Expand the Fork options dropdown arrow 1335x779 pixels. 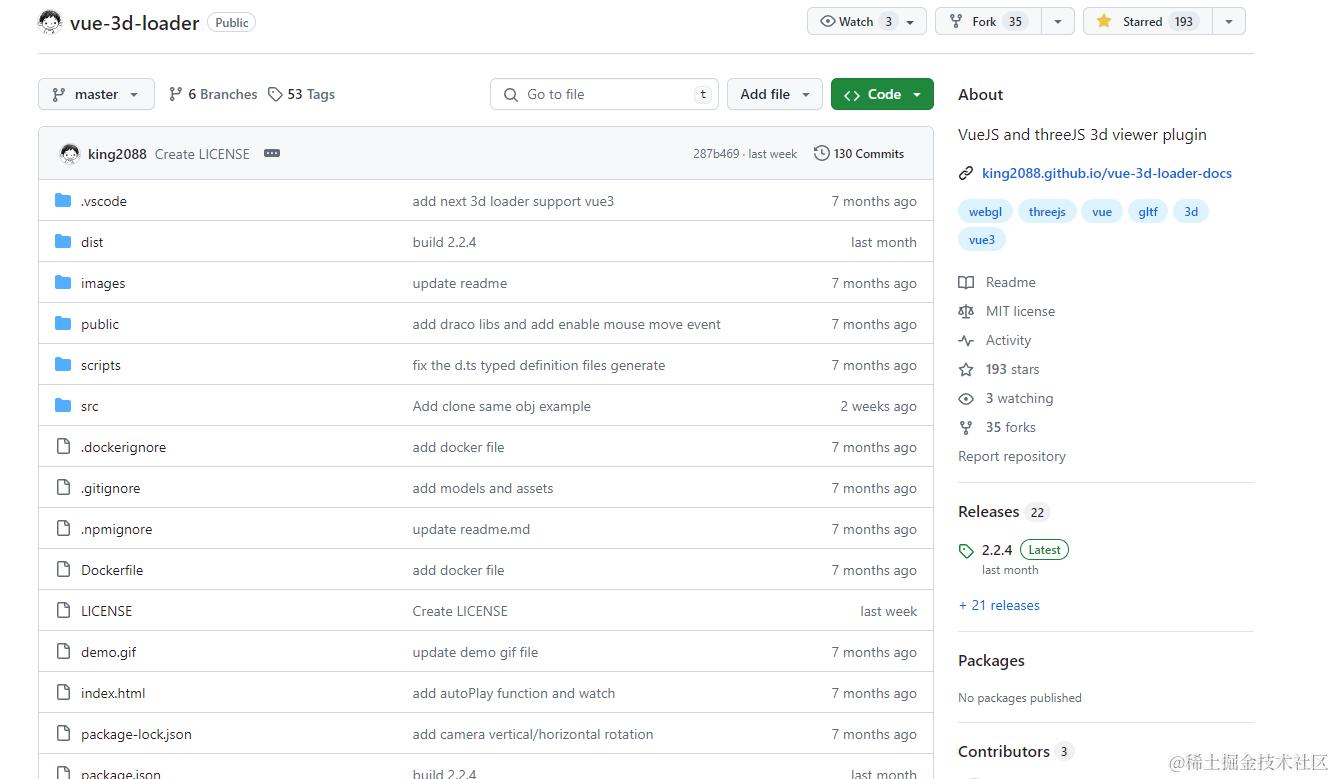[1058, 21]
